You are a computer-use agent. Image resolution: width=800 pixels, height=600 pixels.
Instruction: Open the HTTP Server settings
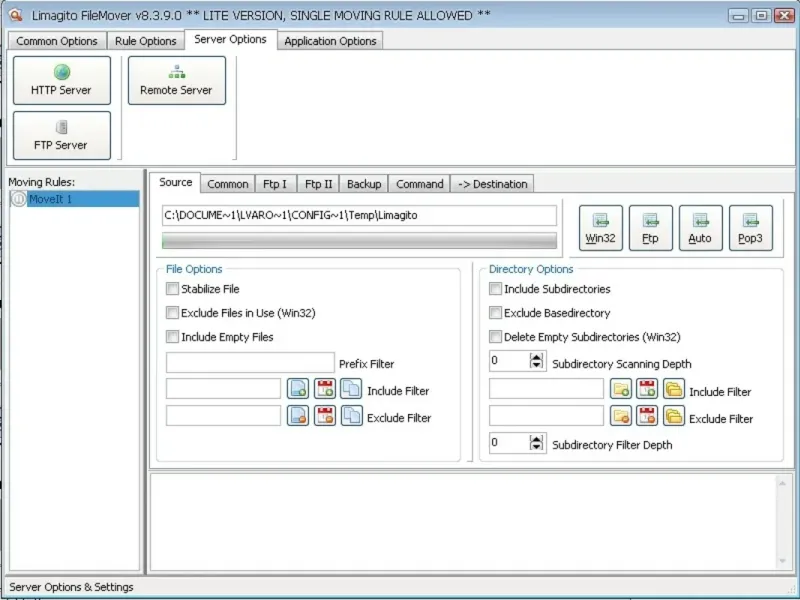(x=62, y=81)
